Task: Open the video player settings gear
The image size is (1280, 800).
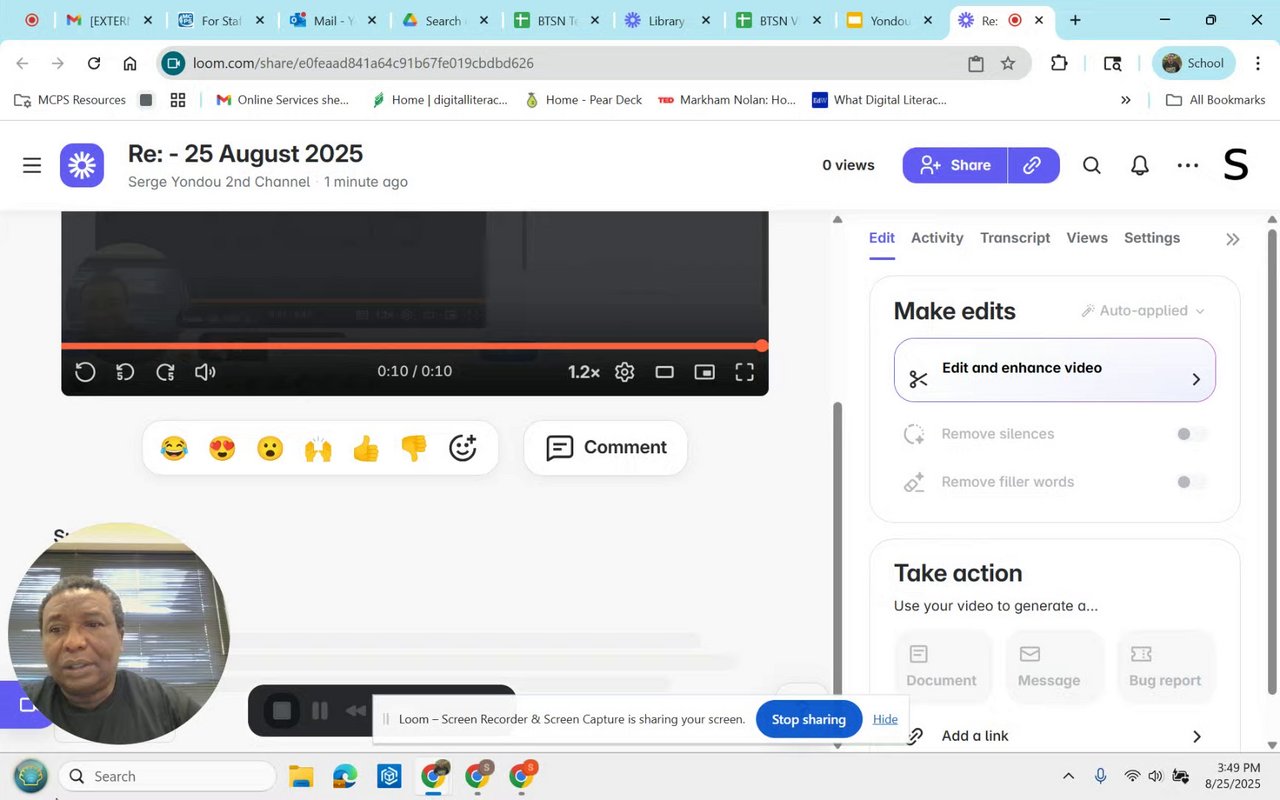Action: pyautogui.click(x=625, y=372)
